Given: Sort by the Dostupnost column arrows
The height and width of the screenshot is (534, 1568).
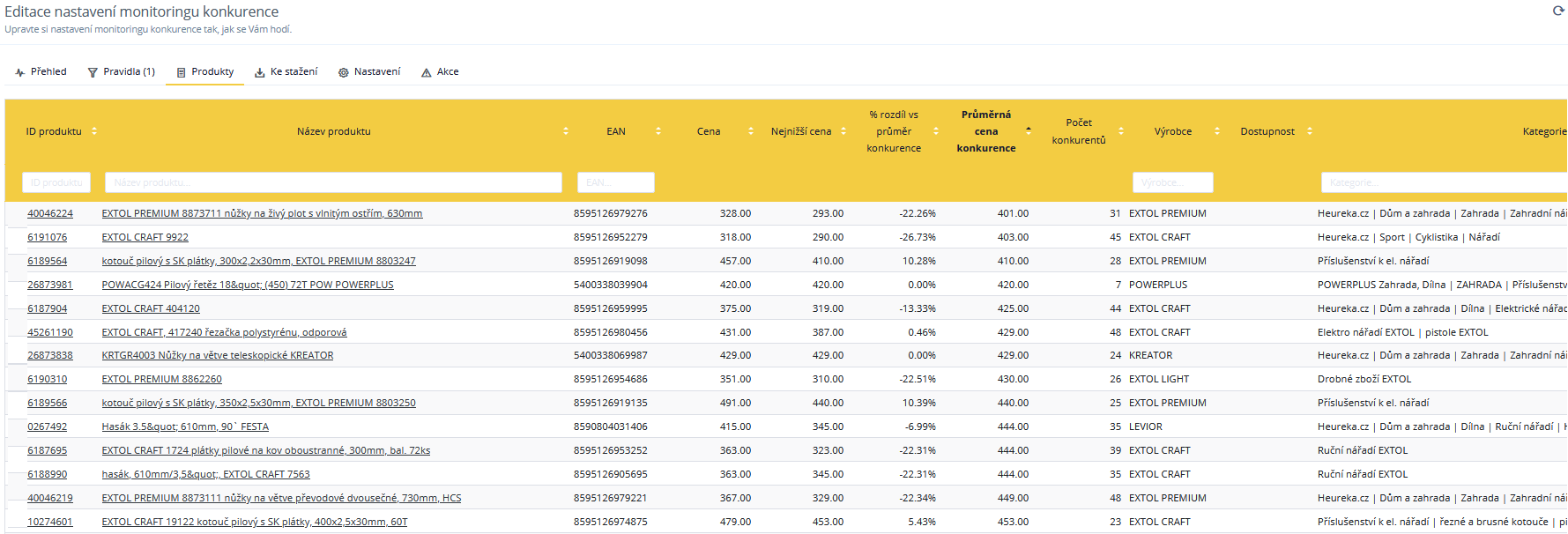Looking at the screenshot, I should pos(1309,131).
